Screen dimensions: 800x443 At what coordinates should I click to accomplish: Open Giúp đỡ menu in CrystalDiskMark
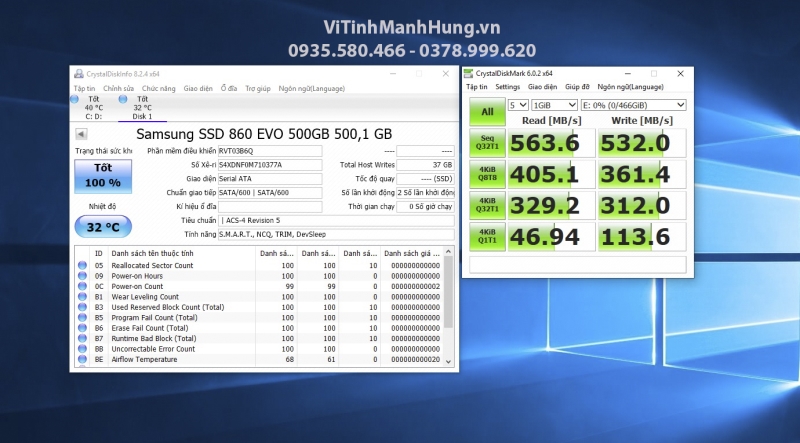tap(577, 87)
